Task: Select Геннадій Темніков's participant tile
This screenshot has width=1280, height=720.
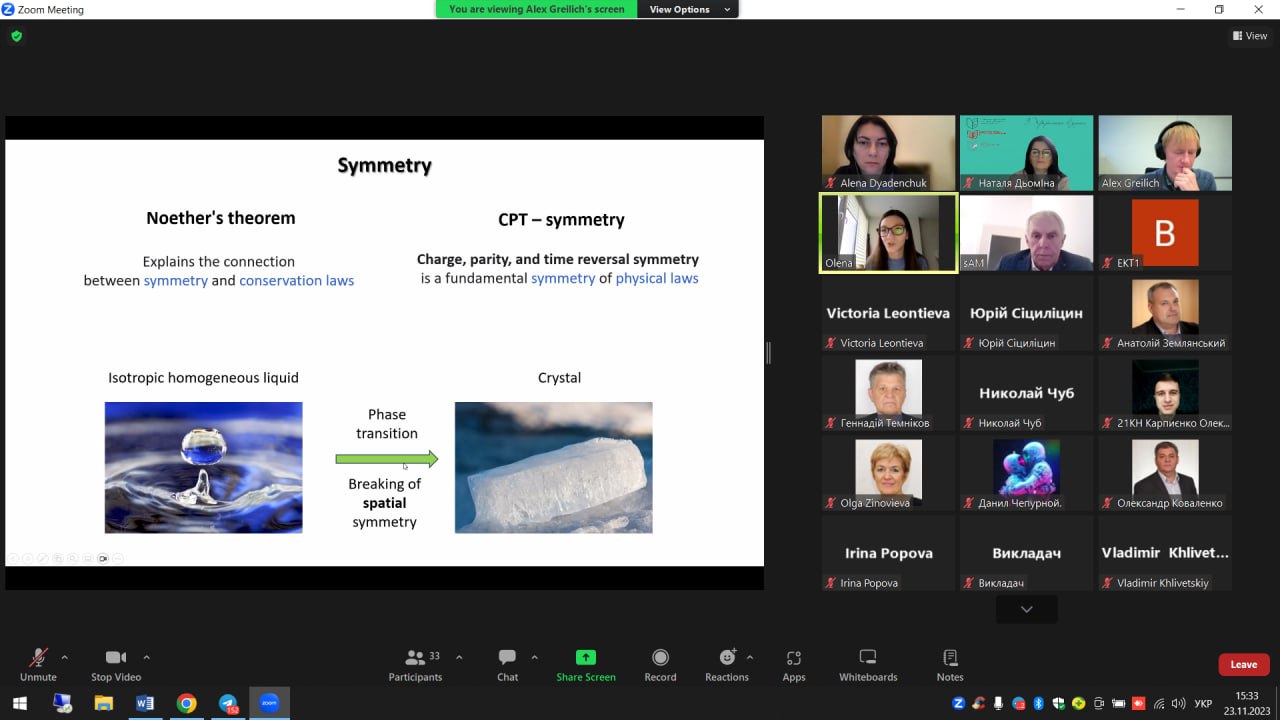Action: tap(888, 393)
